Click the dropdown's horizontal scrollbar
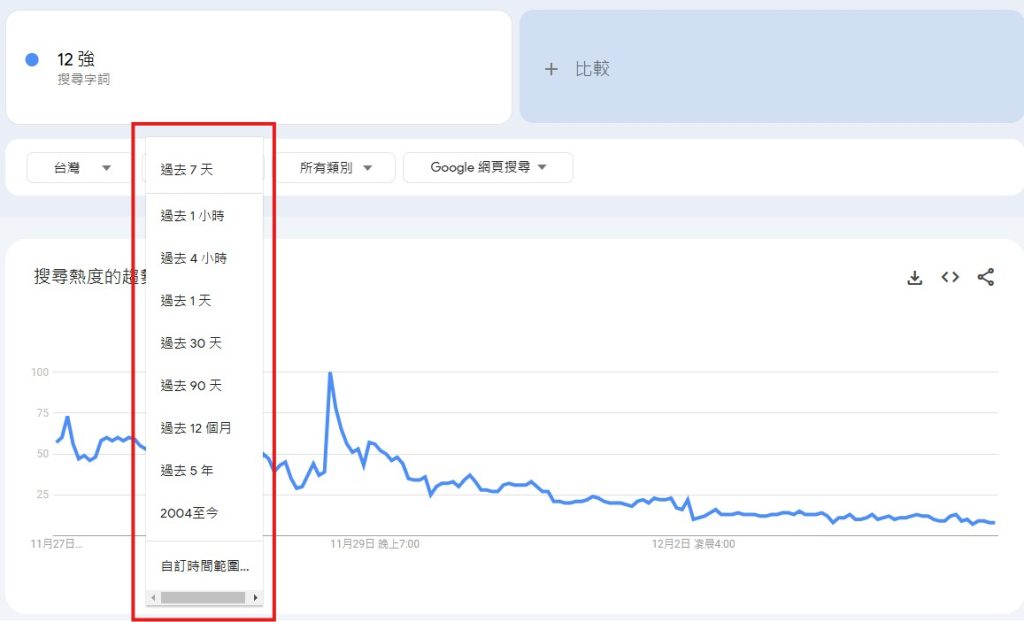Viewport: 1024px width, 622px height. (x=203, y=597)
